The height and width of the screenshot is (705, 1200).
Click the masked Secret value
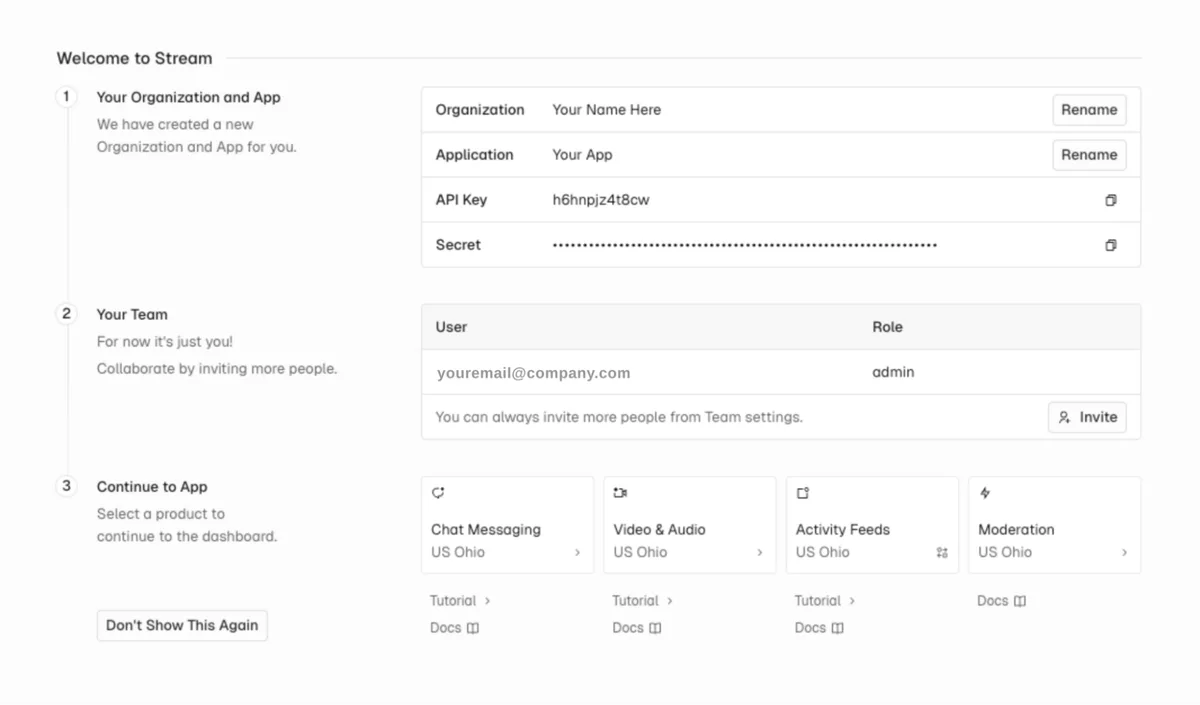coord(745,245)
